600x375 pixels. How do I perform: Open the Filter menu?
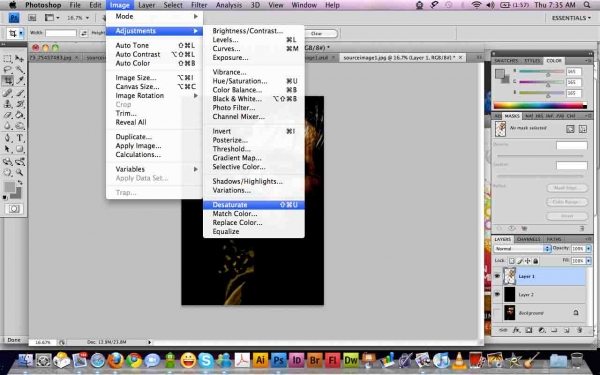click(199, 5)
